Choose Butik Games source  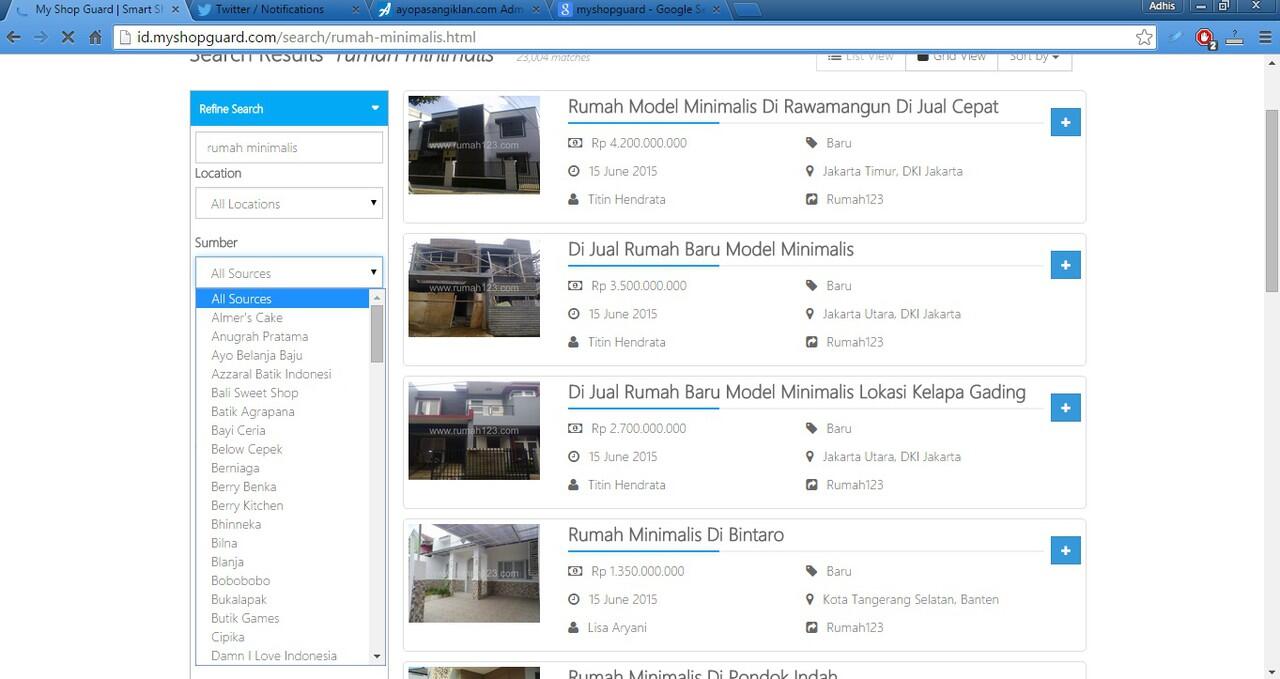click(283, 618)
